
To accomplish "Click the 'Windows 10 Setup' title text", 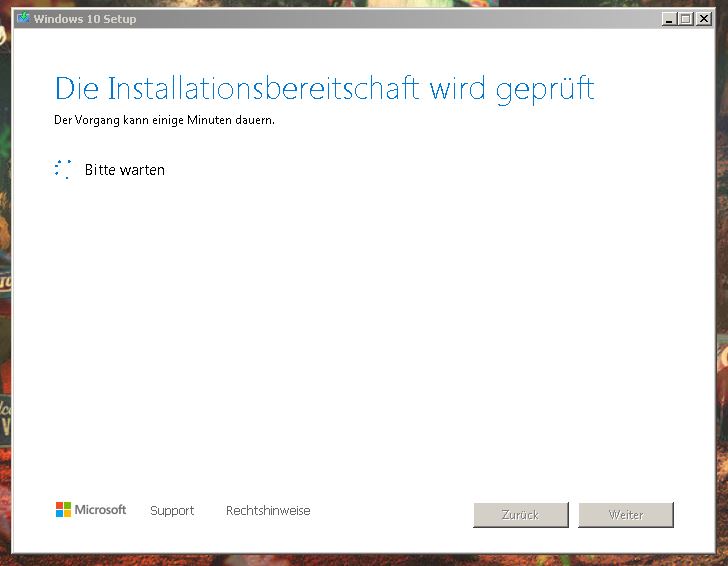I will click(x=85, y=19).
